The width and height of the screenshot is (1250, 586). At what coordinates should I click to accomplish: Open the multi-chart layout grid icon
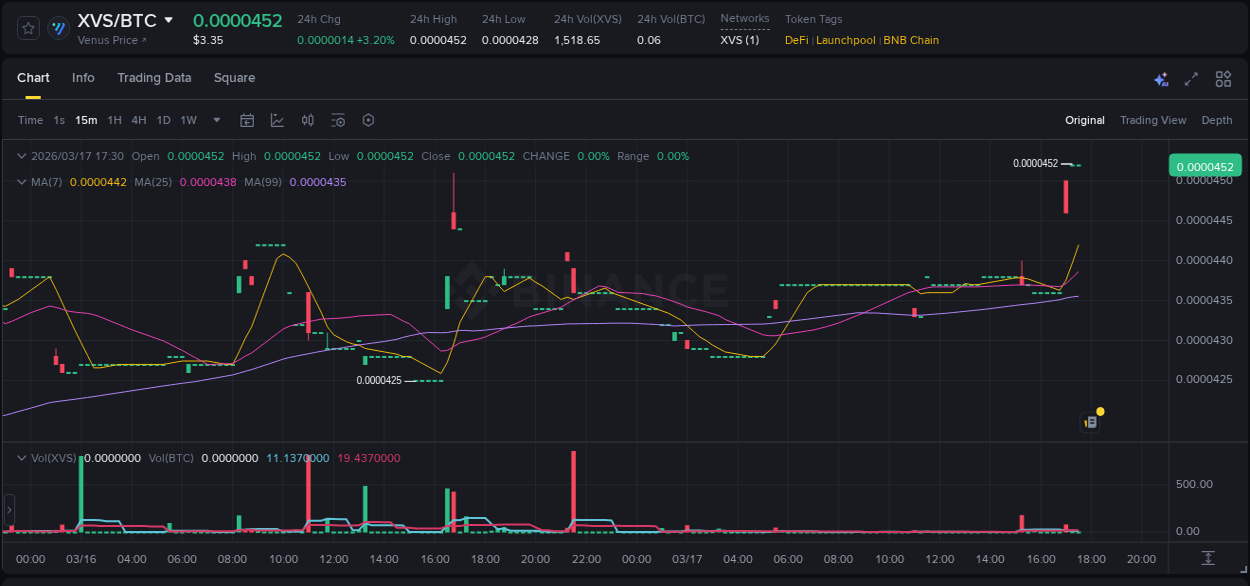(1223, 79)
